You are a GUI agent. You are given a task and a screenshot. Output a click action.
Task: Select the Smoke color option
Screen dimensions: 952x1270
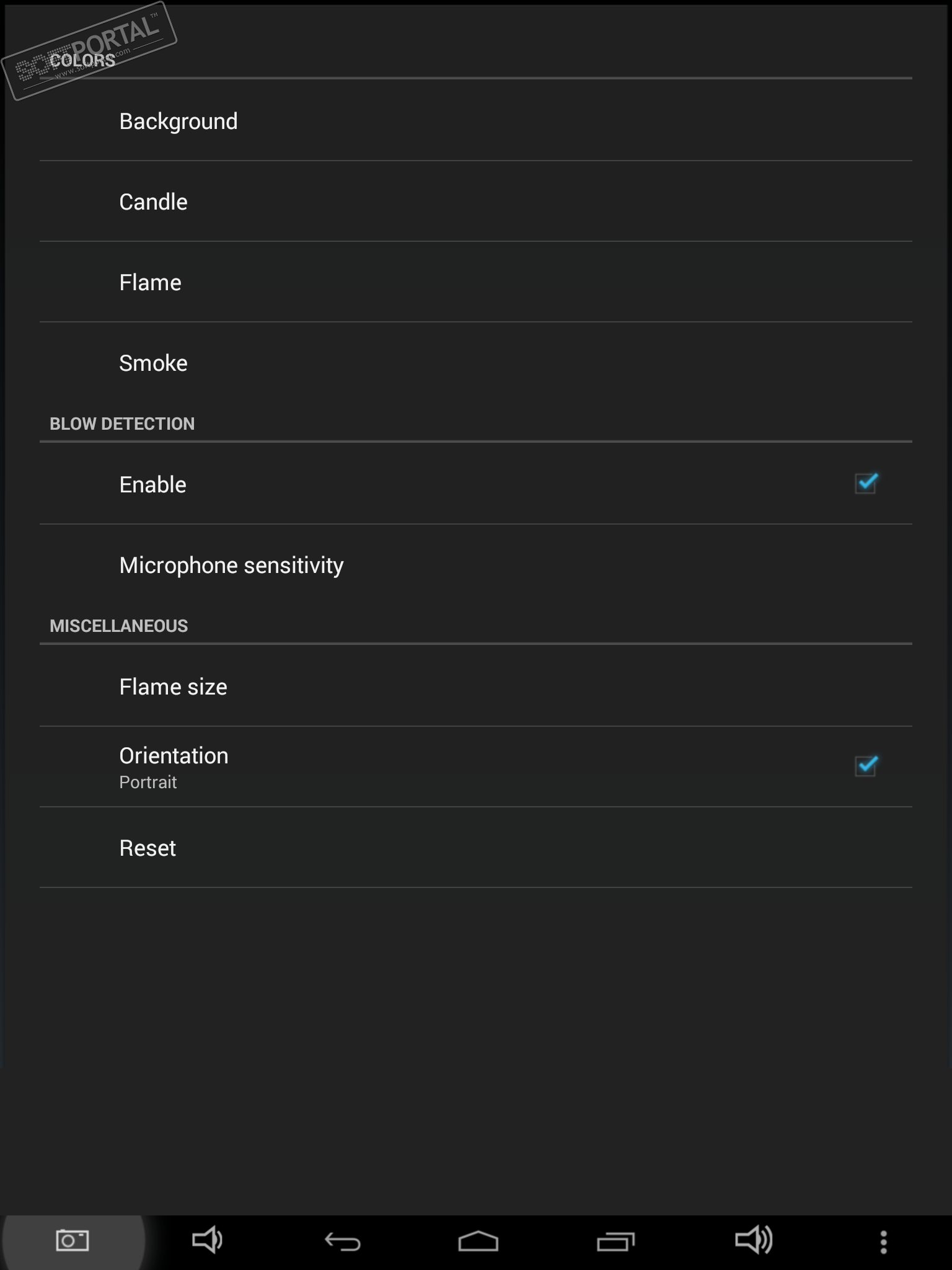click(x=153, y=363)
